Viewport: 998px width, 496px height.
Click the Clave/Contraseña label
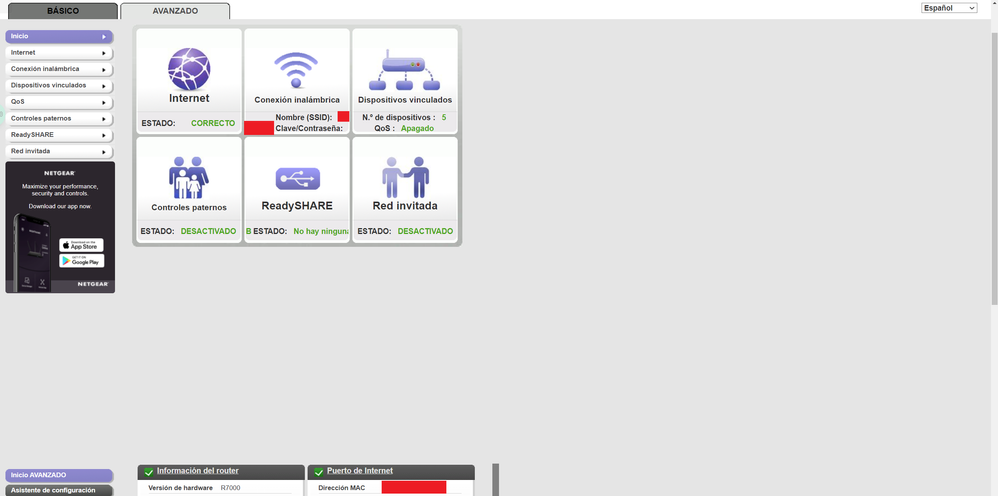click(309, 129)
